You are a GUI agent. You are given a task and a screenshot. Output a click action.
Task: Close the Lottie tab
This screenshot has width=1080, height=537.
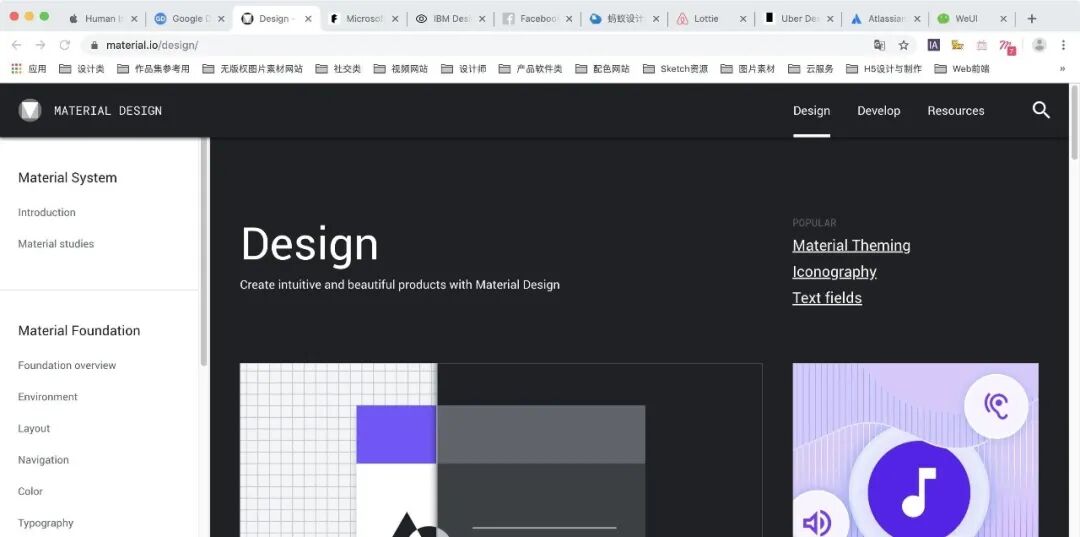pyautogui.click(x=742, y=19)
